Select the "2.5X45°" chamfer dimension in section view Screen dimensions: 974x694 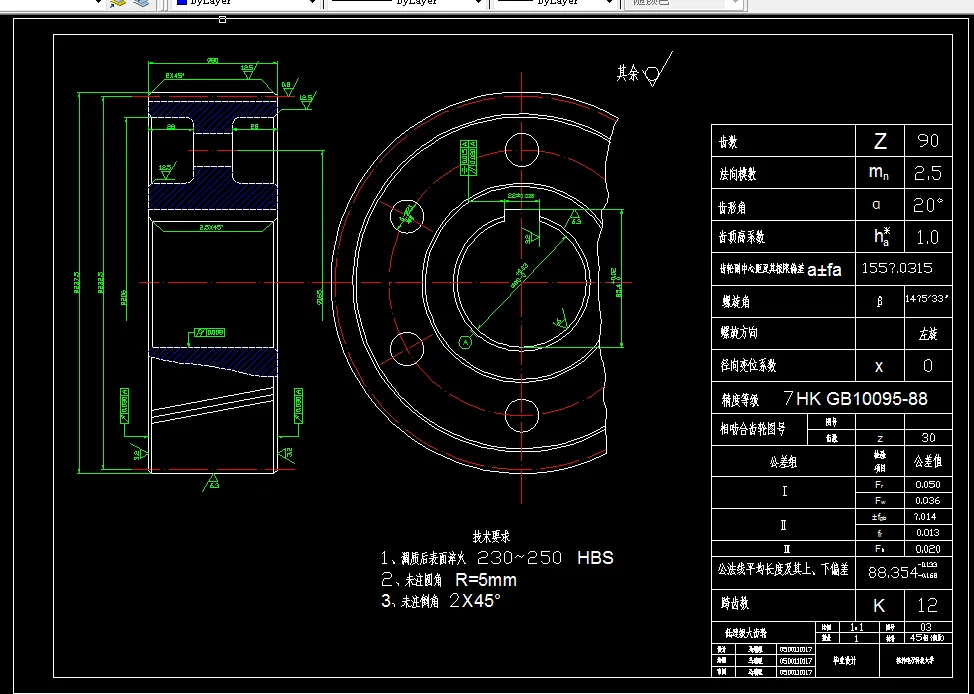(211, 228)
